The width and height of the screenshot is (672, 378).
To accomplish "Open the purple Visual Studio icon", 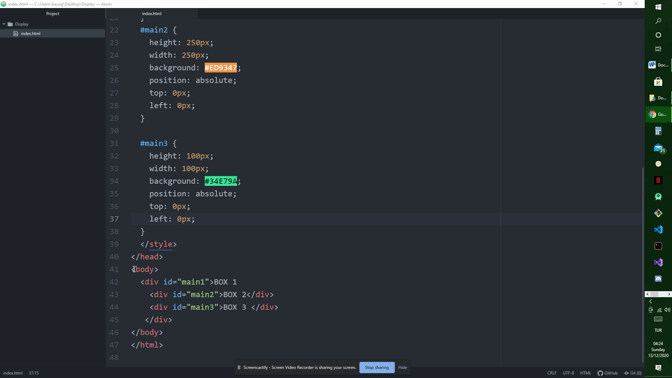I will tap(658, 262).
